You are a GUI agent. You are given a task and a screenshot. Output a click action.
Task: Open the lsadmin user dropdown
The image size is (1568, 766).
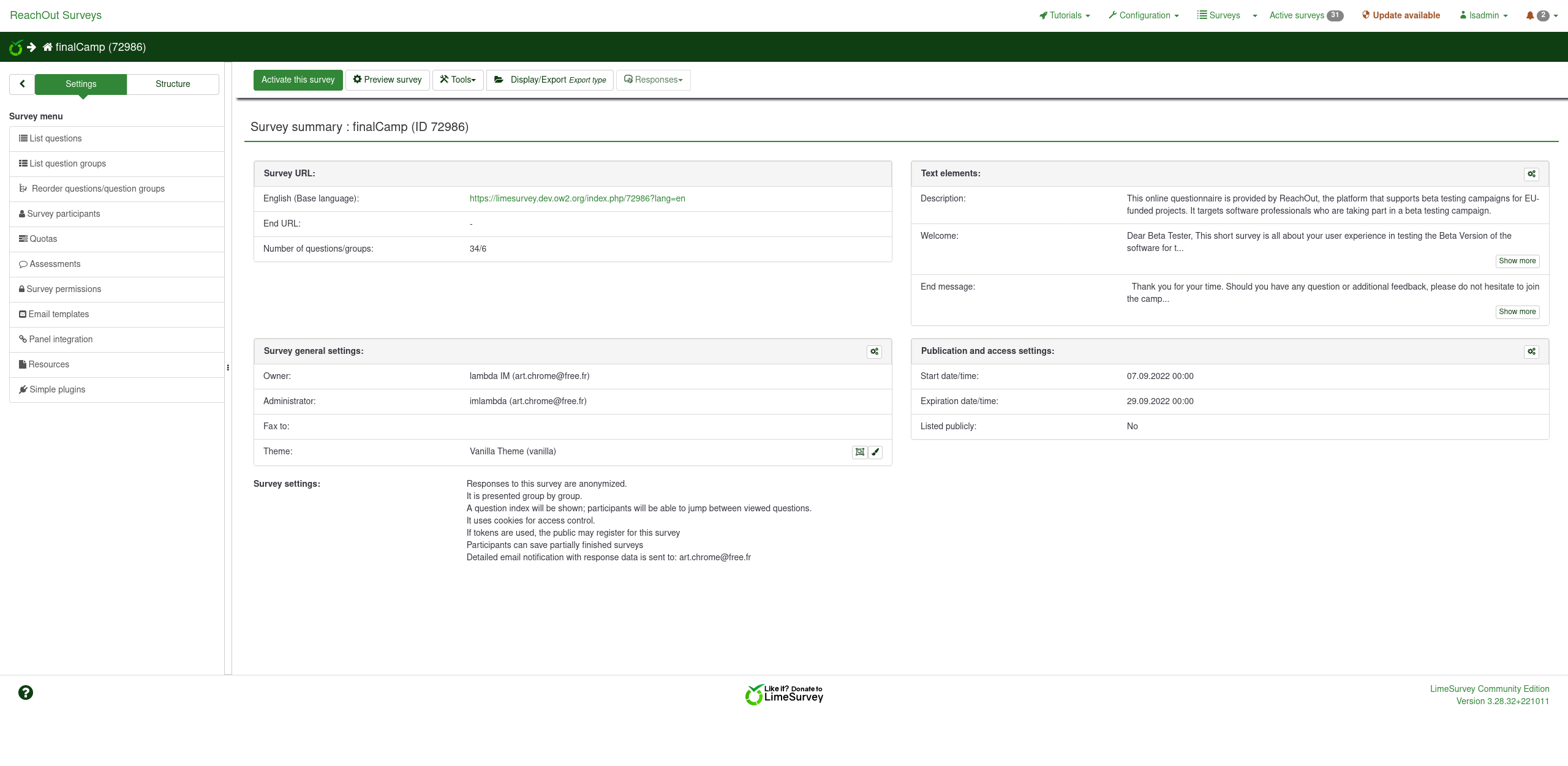point(1483,15)
